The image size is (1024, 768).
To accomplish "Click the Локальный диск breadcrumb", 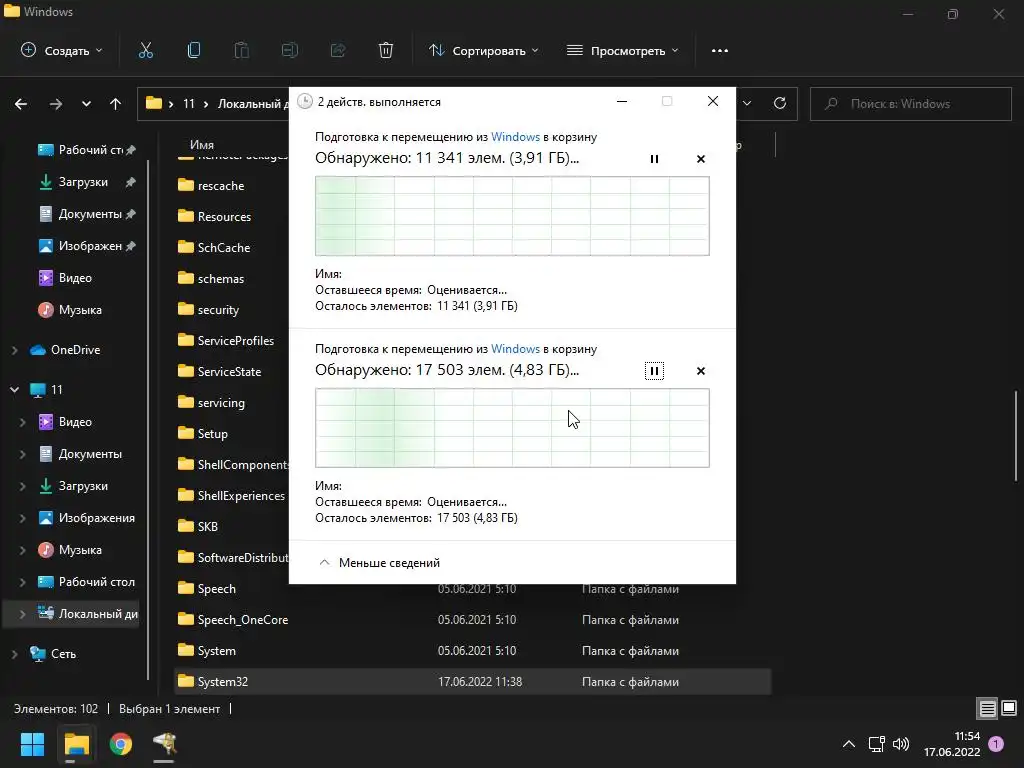I will tap(252, 104).
